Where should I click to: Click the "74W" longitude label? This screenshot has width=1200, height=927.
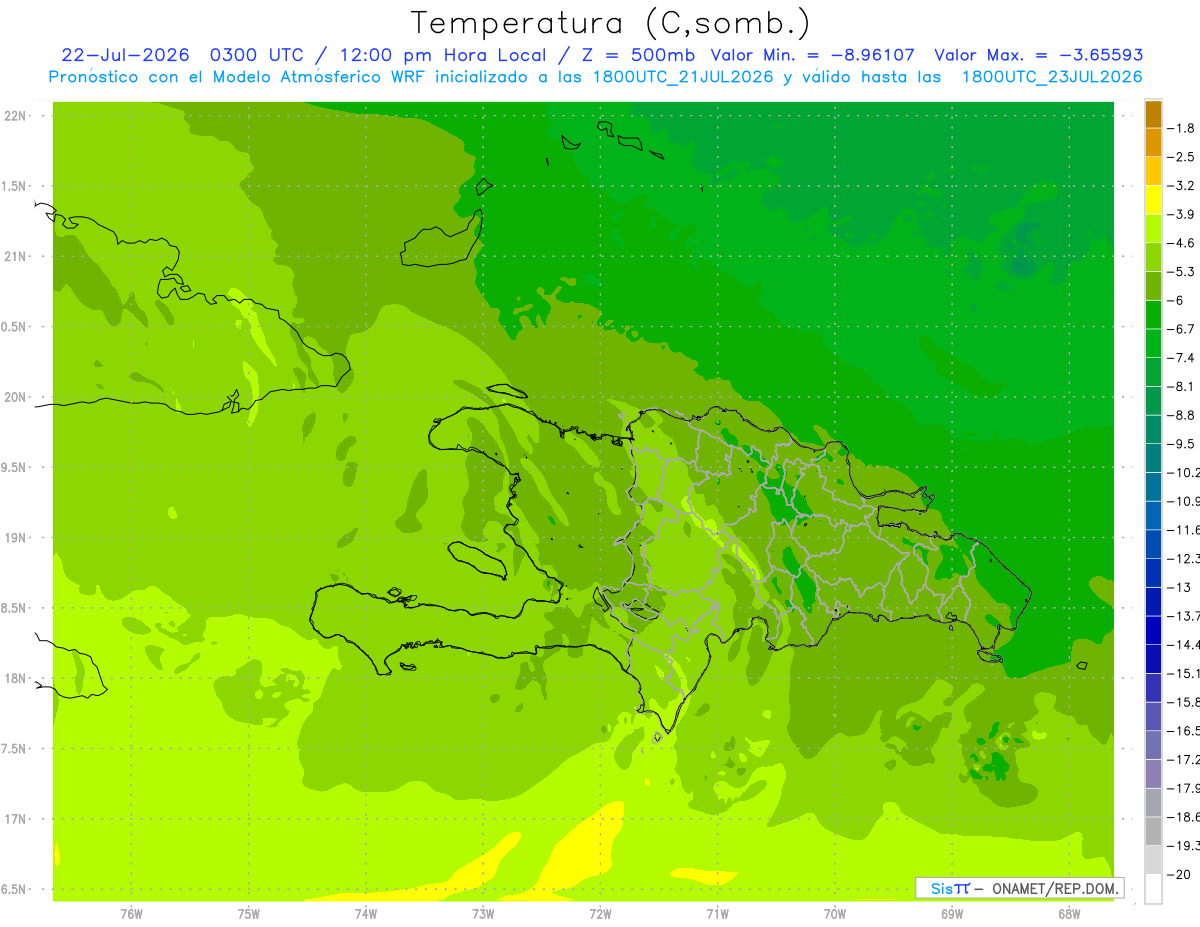pos(366,914)
